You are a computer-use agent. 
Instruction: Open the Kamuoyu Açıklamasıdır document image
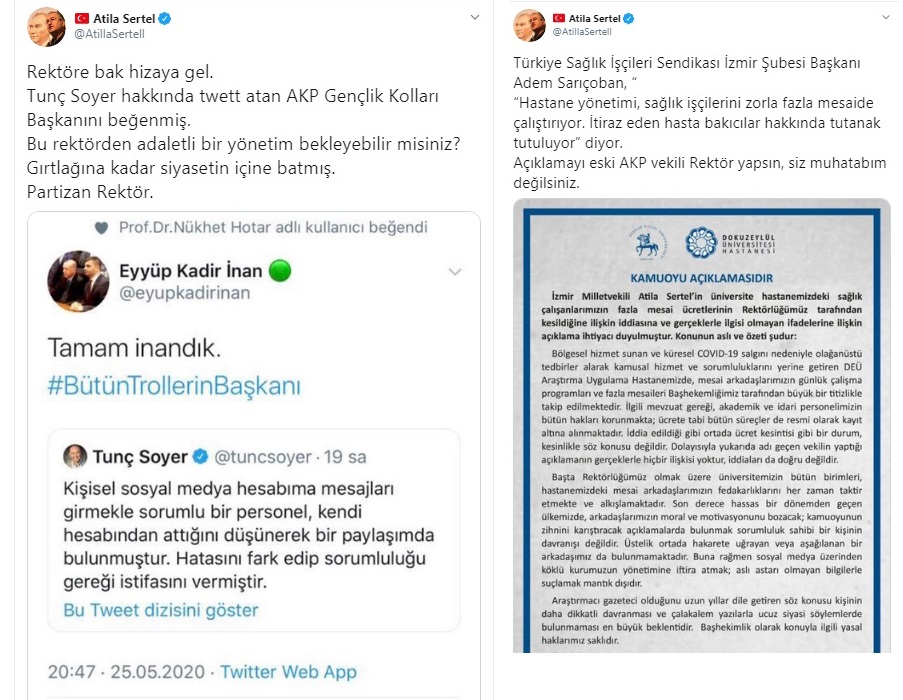pos(702,425)
